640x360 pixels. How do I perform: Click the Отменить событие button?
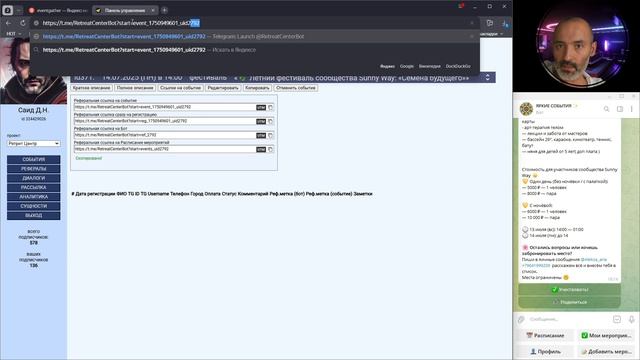pos(296,88)
